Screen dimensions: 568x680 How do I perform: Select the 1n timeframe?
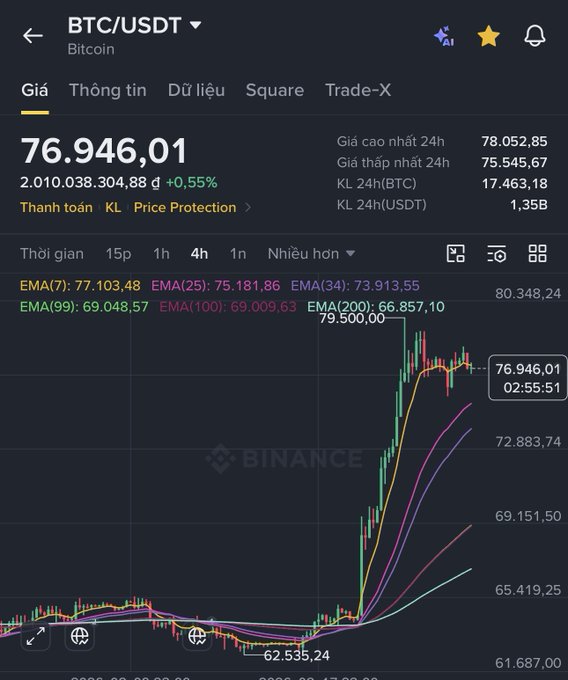(x=238, y=254)
